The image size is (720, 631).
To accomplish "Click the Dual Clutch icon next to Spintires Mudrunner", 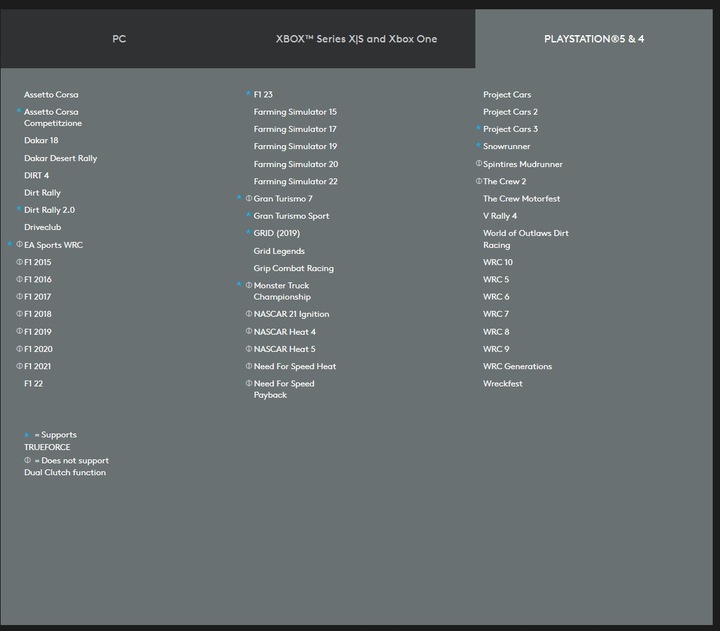I will [x=478, y=164].
